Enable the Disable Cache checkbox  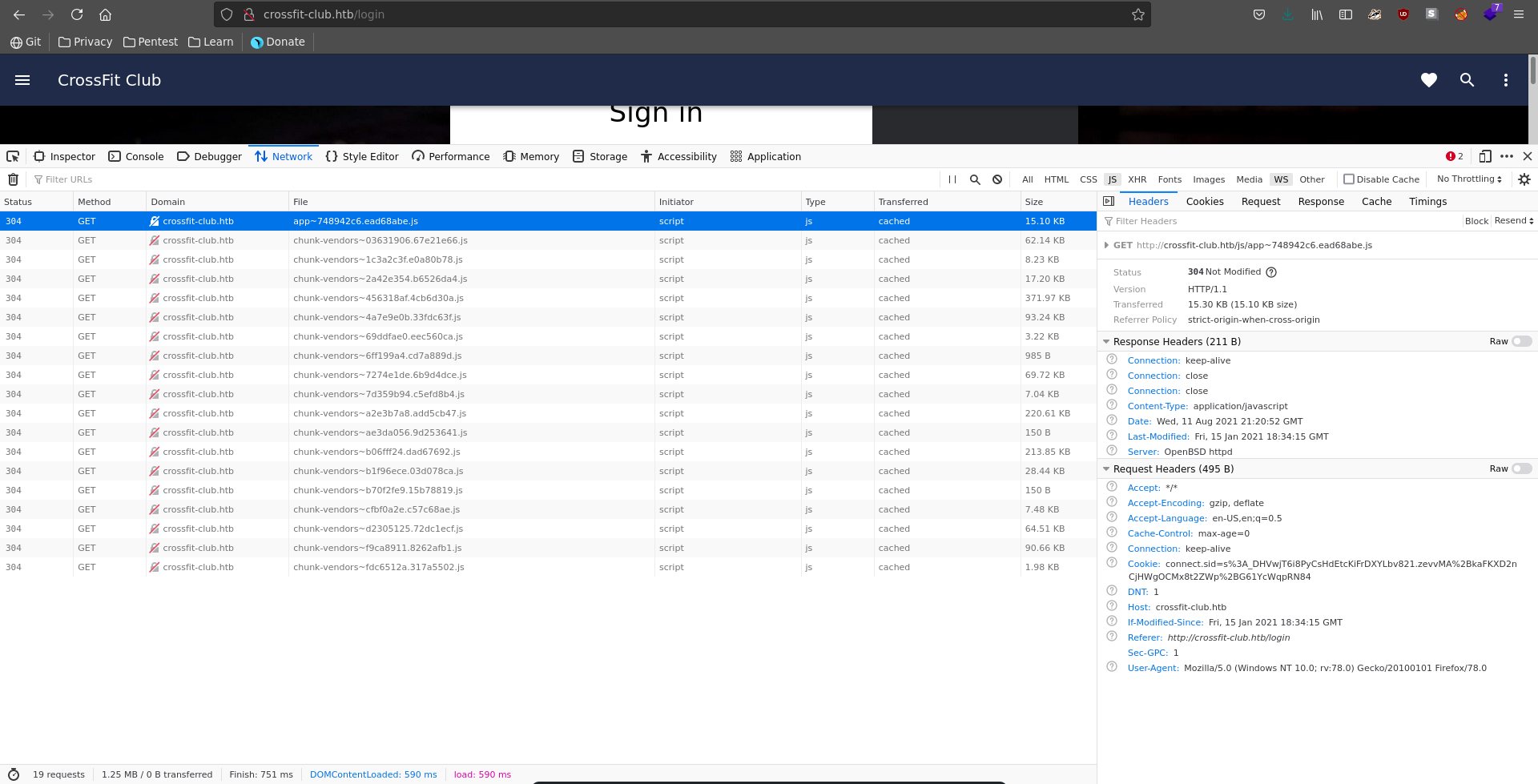tap(1349, 179)
